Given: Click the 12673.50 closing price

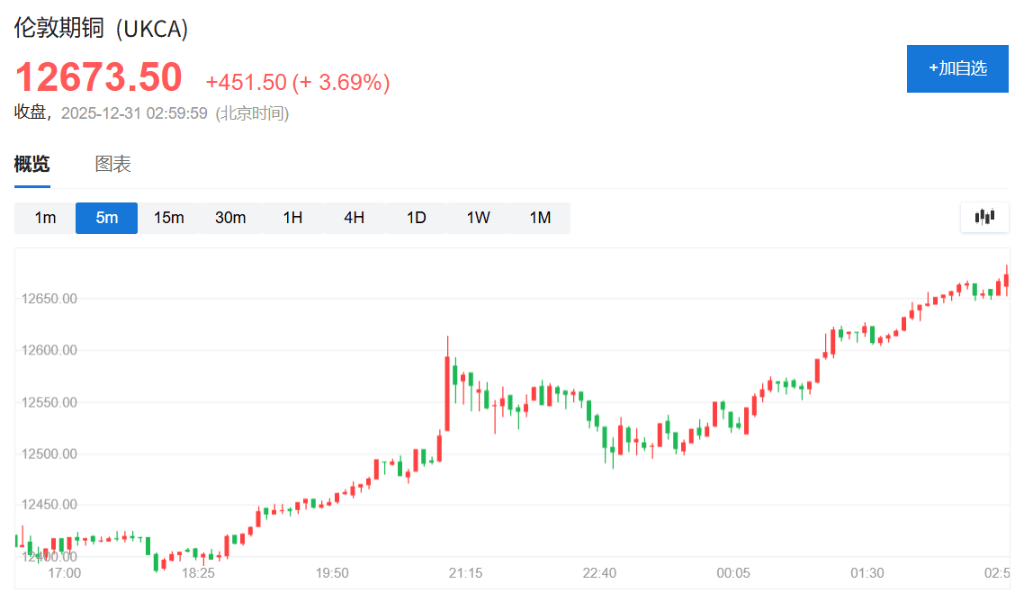Looking at the screenshot, I should coord(98,78).
